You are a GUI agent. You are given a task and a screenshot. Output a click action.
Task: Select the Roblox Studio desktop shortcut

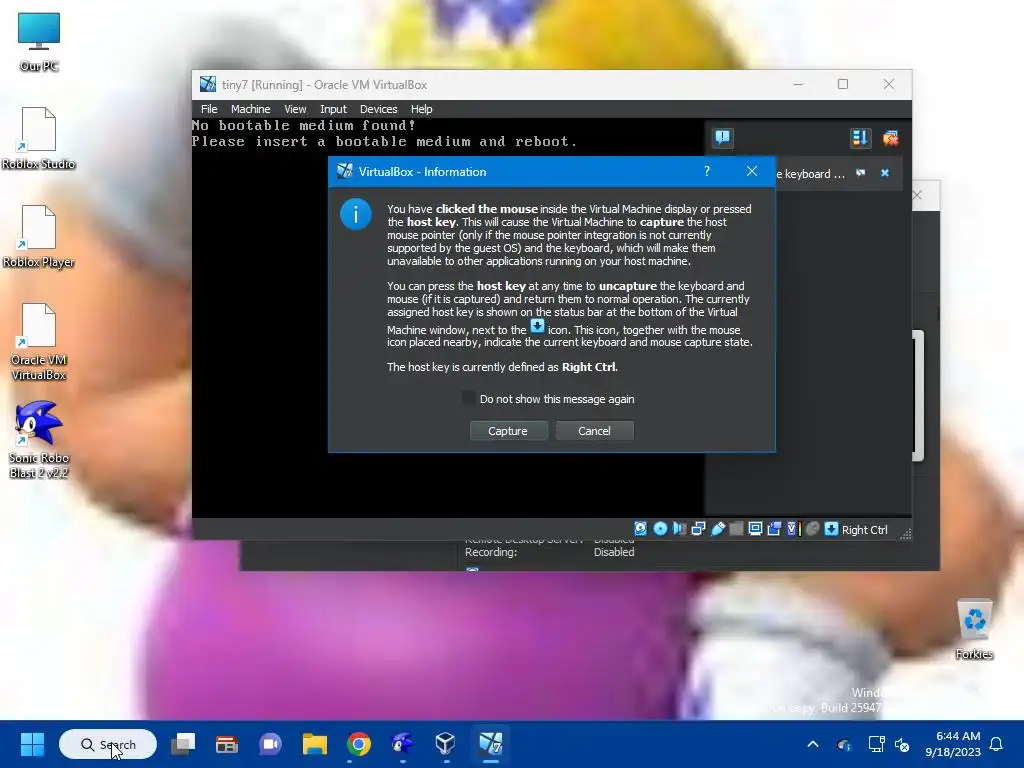[39, 138]
